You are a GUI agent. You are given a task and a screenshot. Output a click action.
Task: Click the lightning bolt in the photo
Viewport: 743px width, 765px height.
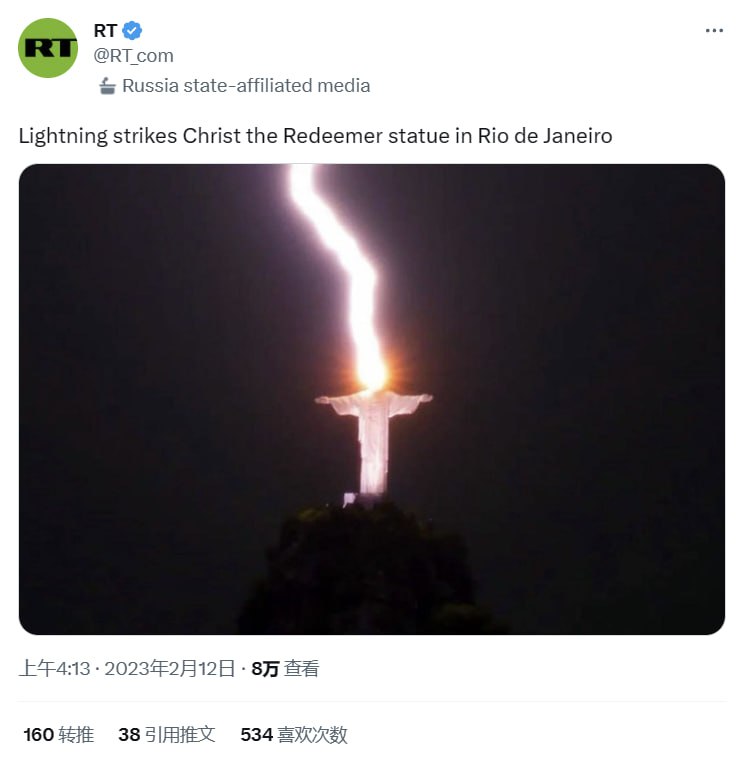coord(341,273)
